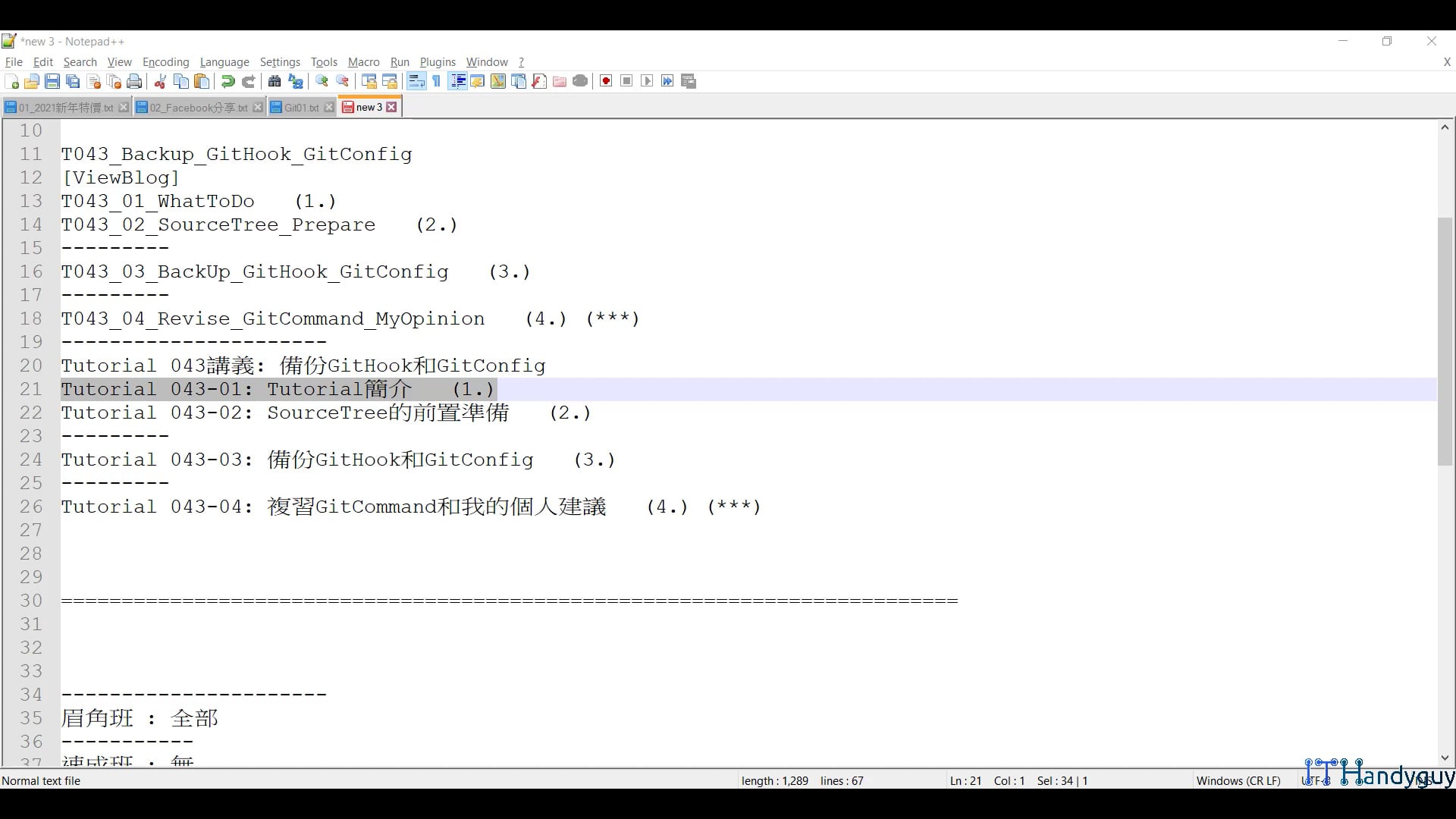Open the Plugins menu
This screenshot has width=1456, height=819.
coord(438,62)
